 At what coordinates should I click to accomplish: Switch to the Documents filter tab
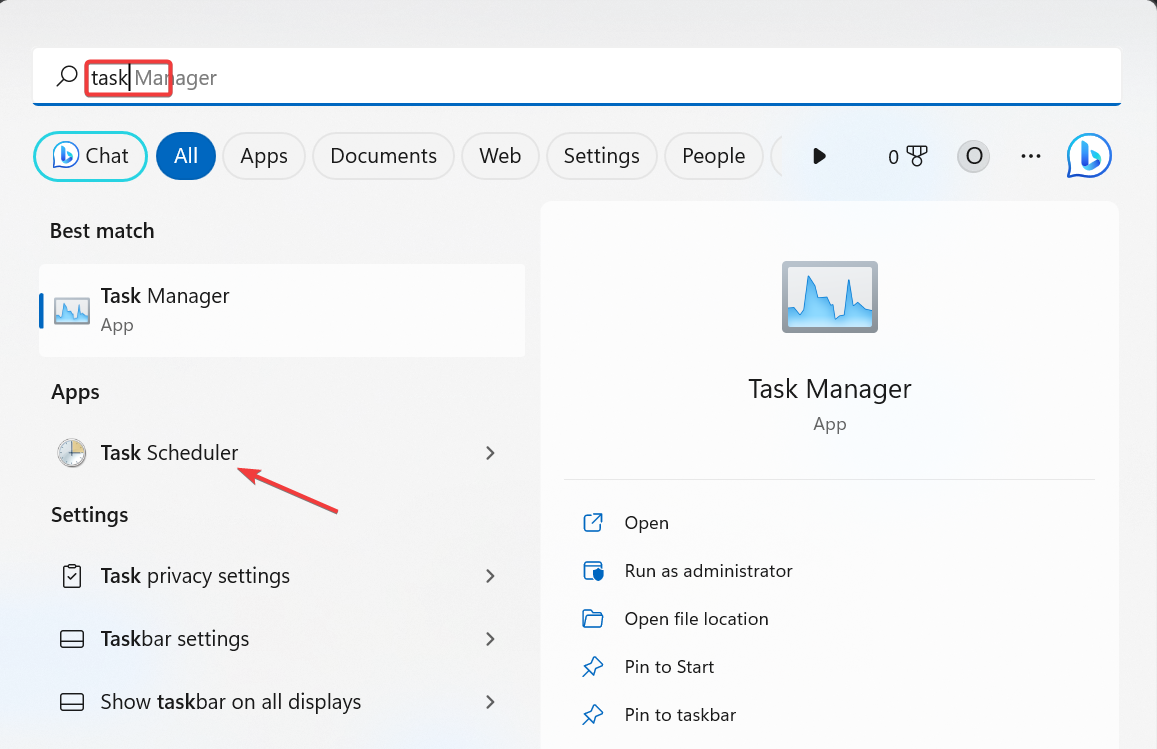point(383,156)
